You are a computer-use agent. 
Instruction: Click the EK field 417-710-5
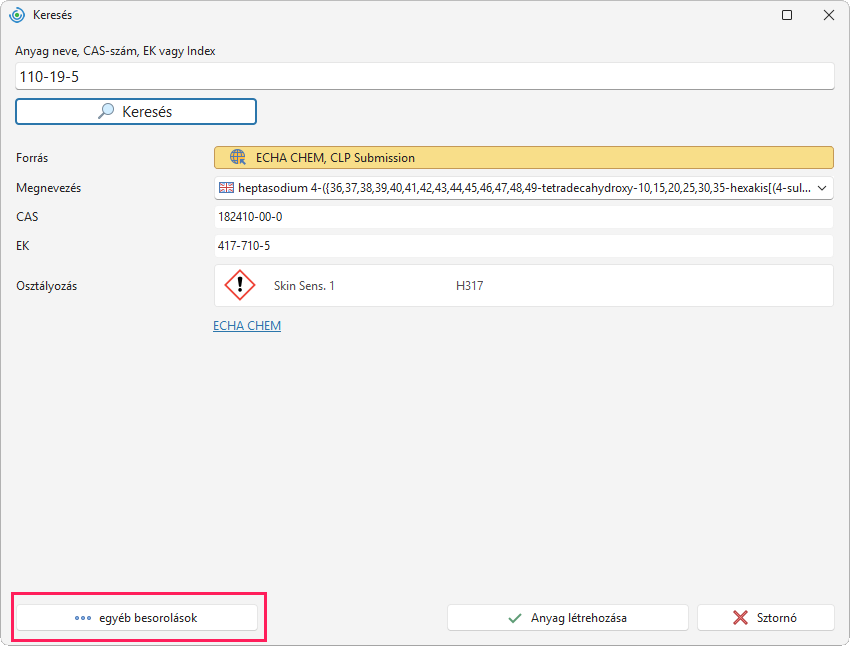(524, 246)
